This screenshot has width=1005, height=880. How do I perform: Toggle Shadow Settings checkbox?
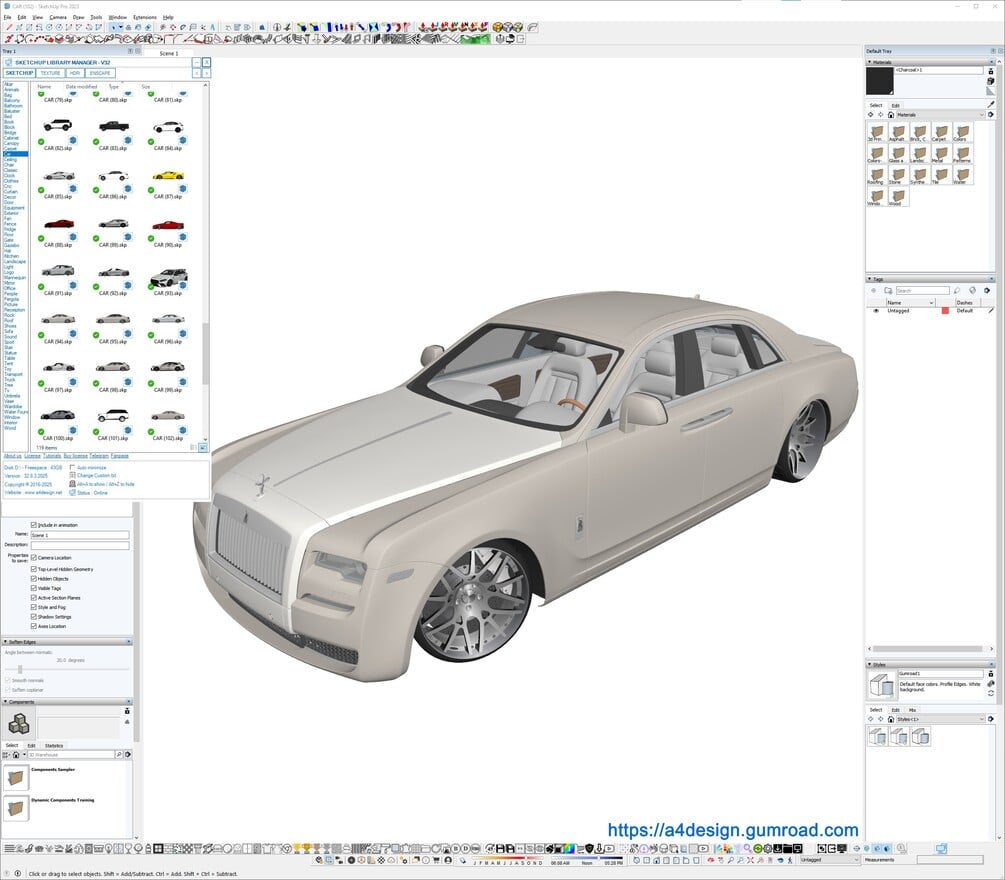(x=34, y=617)
